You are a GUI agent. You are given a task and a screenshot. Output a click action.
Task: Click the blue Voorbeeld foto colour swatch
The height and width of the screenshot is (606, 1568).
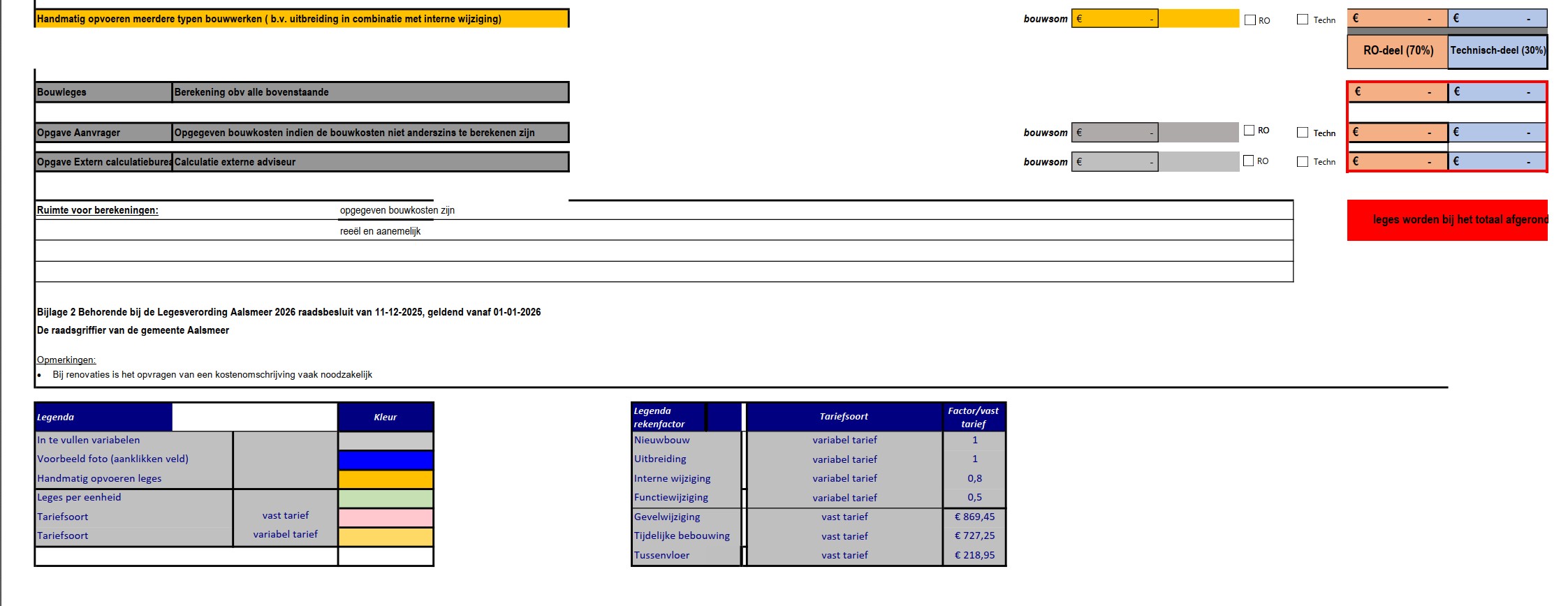click(x=386, y=460)
